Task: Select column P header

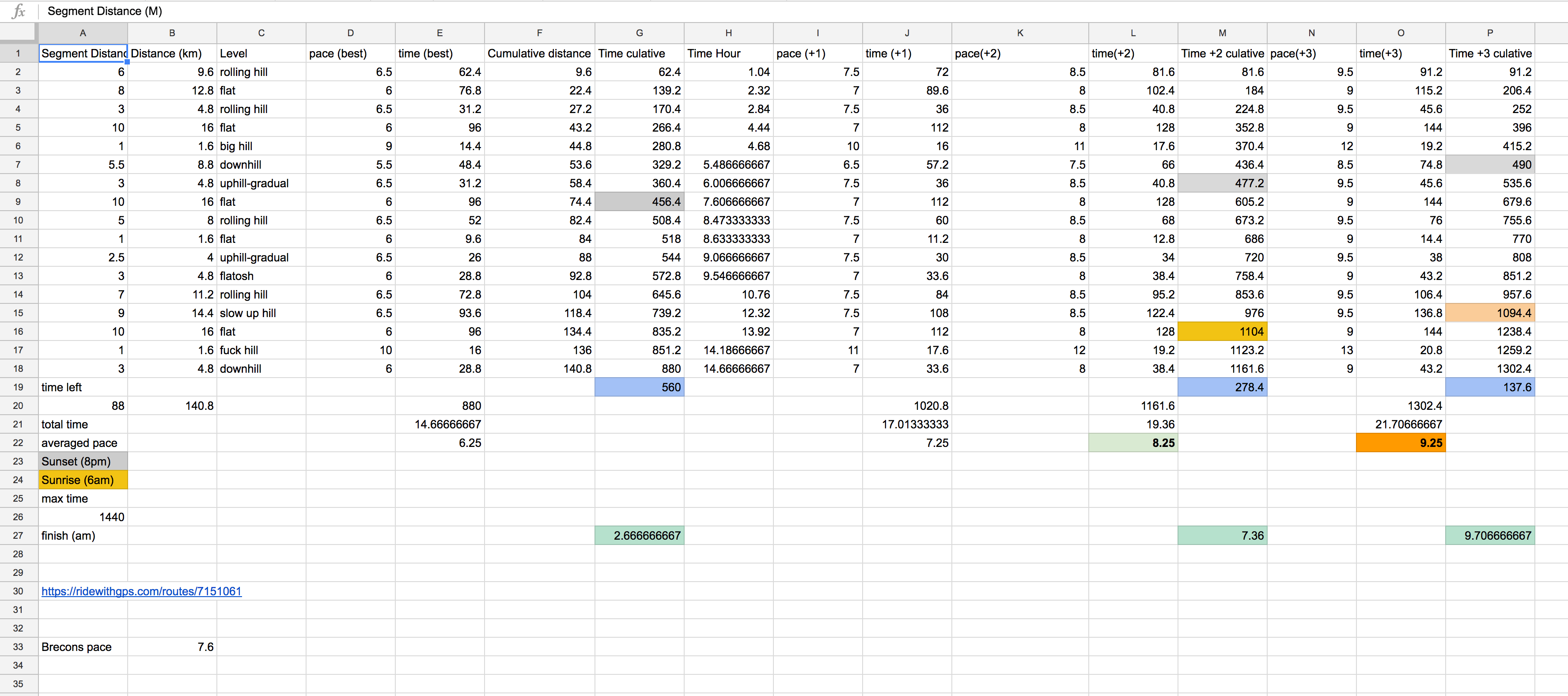Action: (x=1490, y=33)
